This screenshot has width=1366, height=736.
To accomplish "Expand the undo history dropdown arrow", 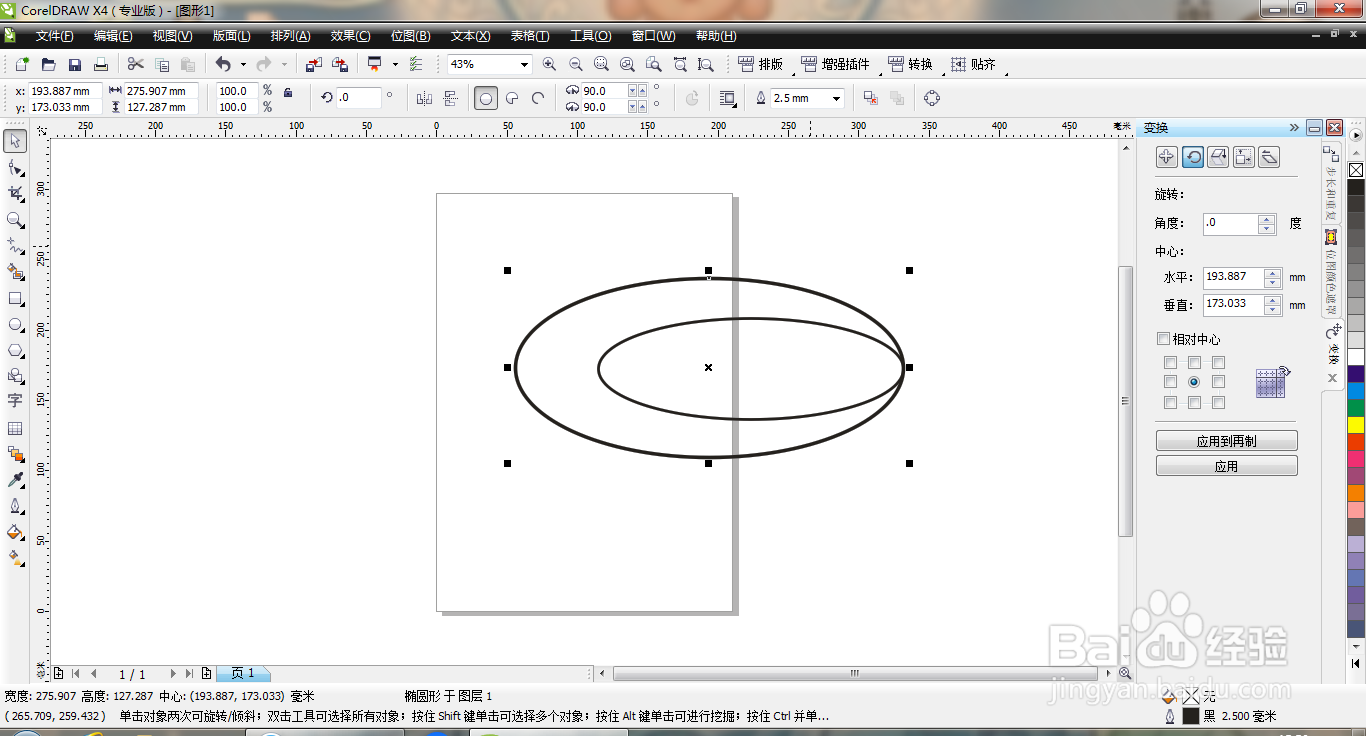I will click(x=243, y=65).
